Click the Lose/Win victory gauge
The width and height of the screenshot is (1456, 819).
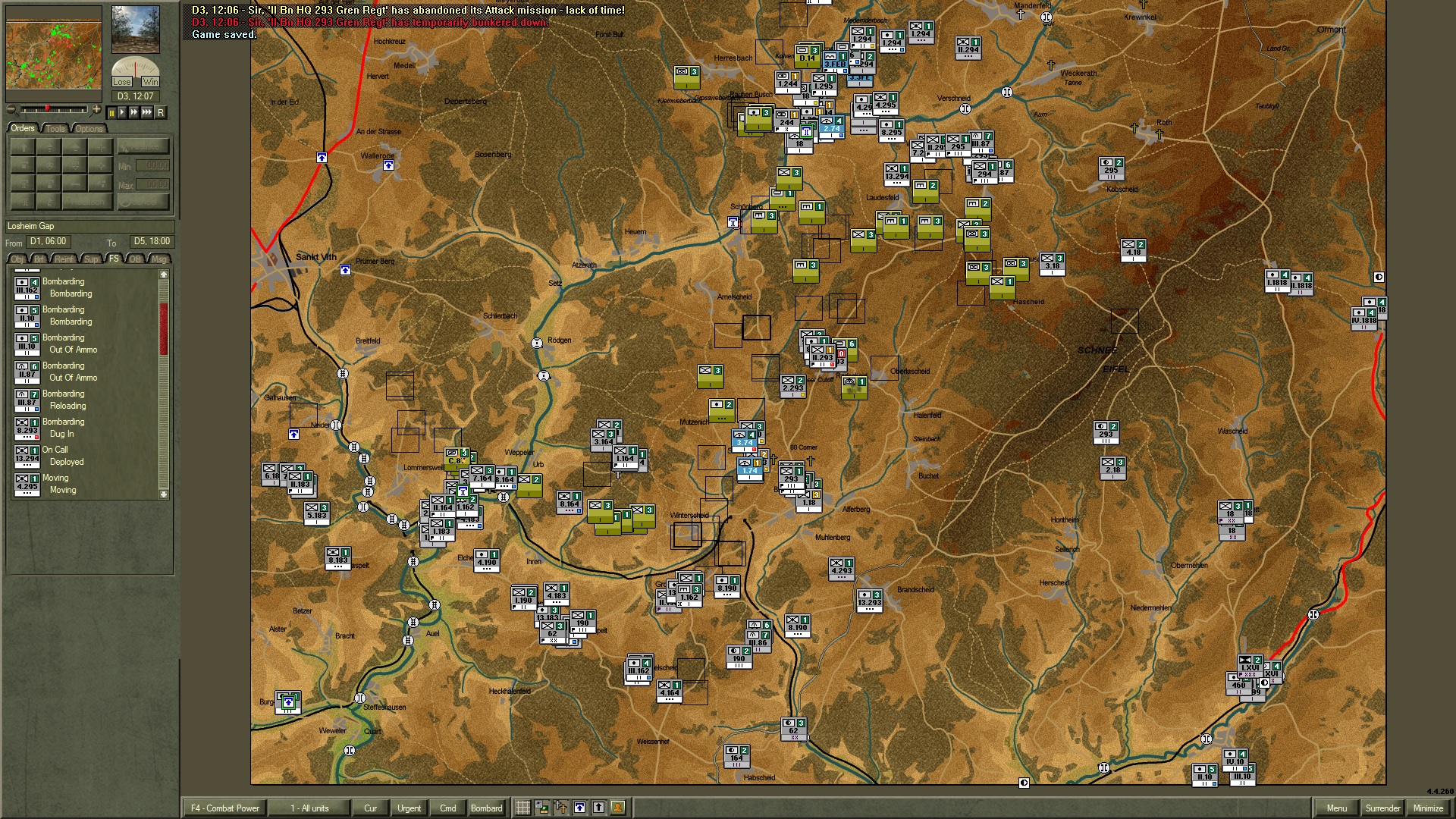(136, 72)
